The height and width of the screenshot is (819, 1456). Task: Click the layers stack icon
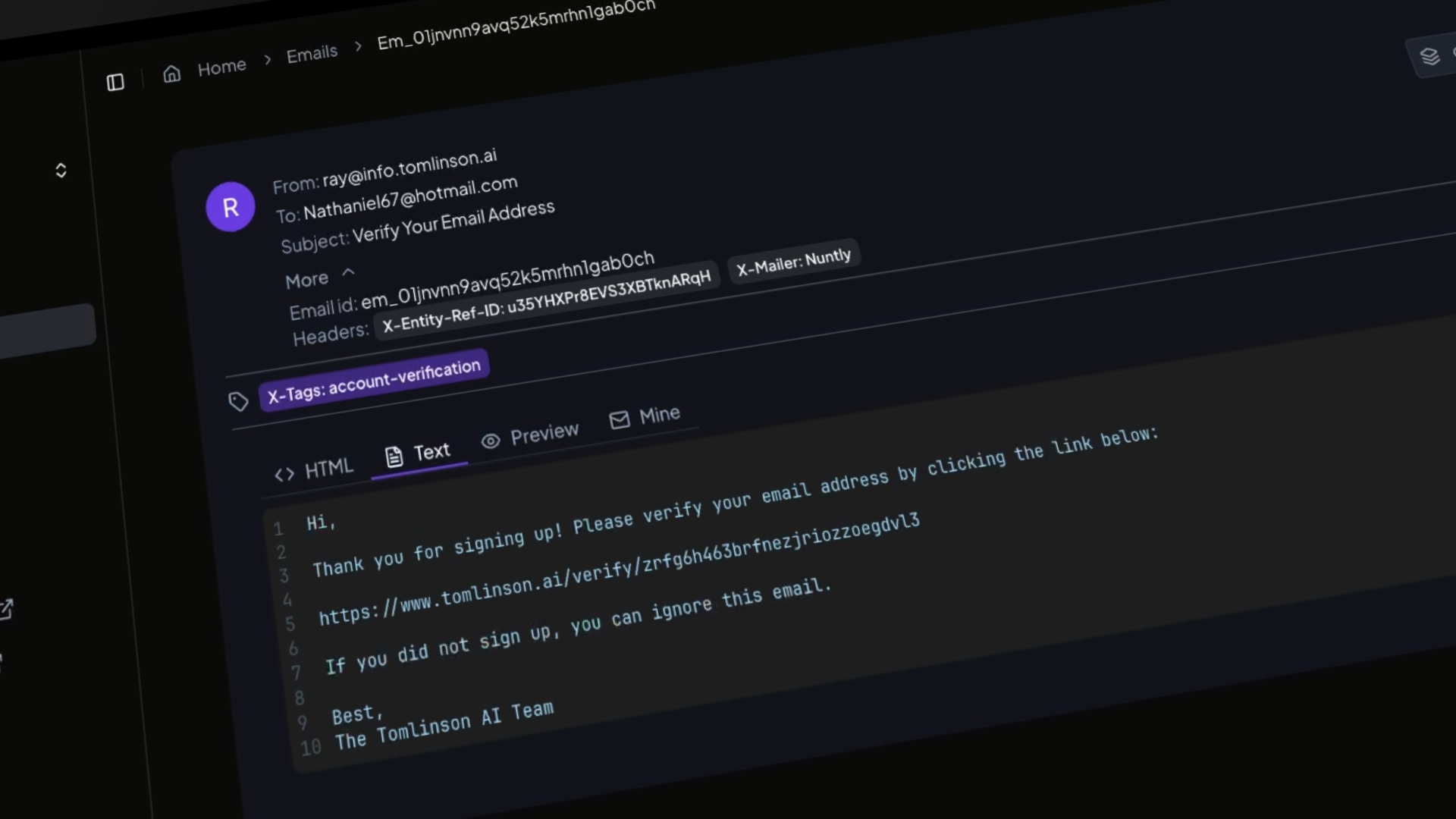(x=1429, y=57)
